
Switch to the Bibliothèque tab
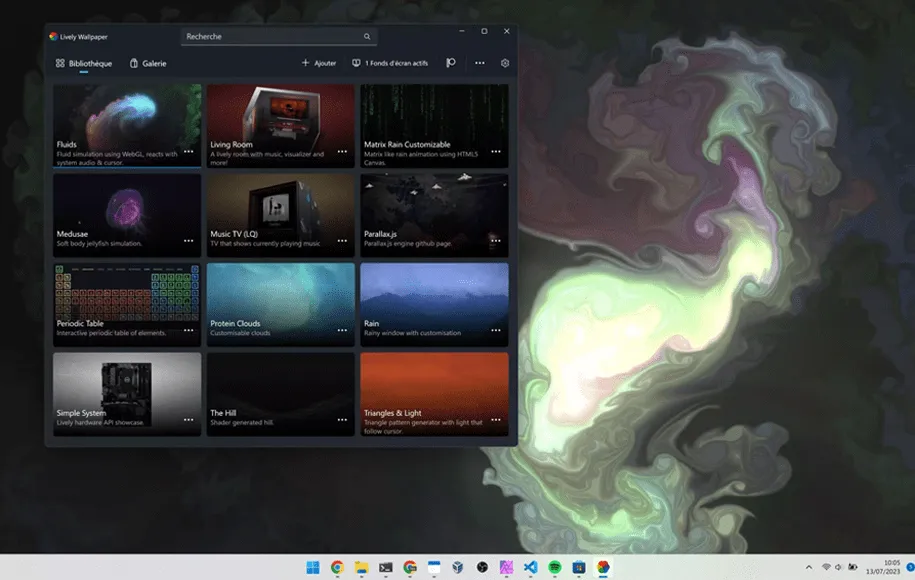click(84, 63)
